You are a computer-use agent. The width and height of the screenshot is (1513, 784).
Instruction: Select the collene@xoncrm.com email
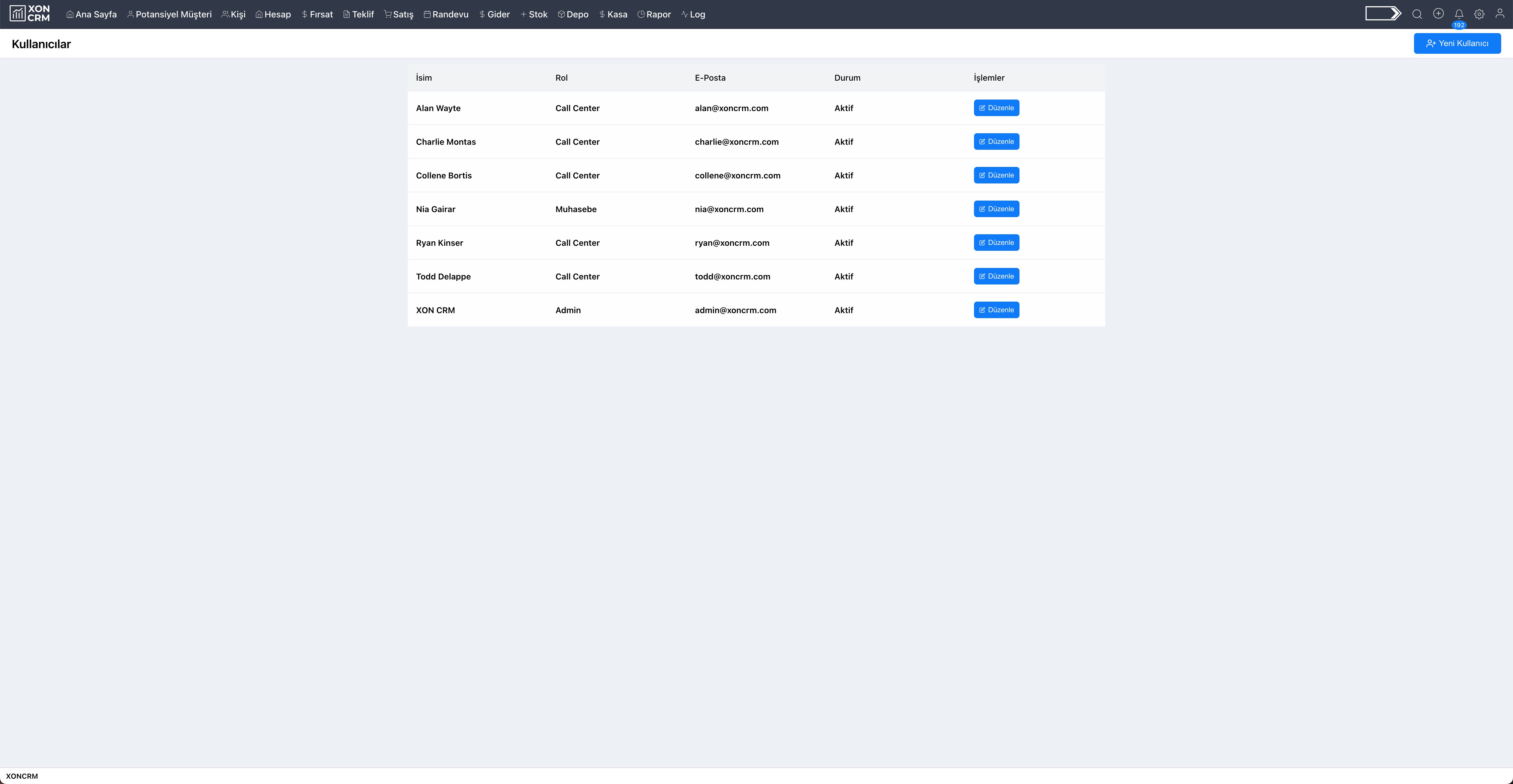(737, 175)
